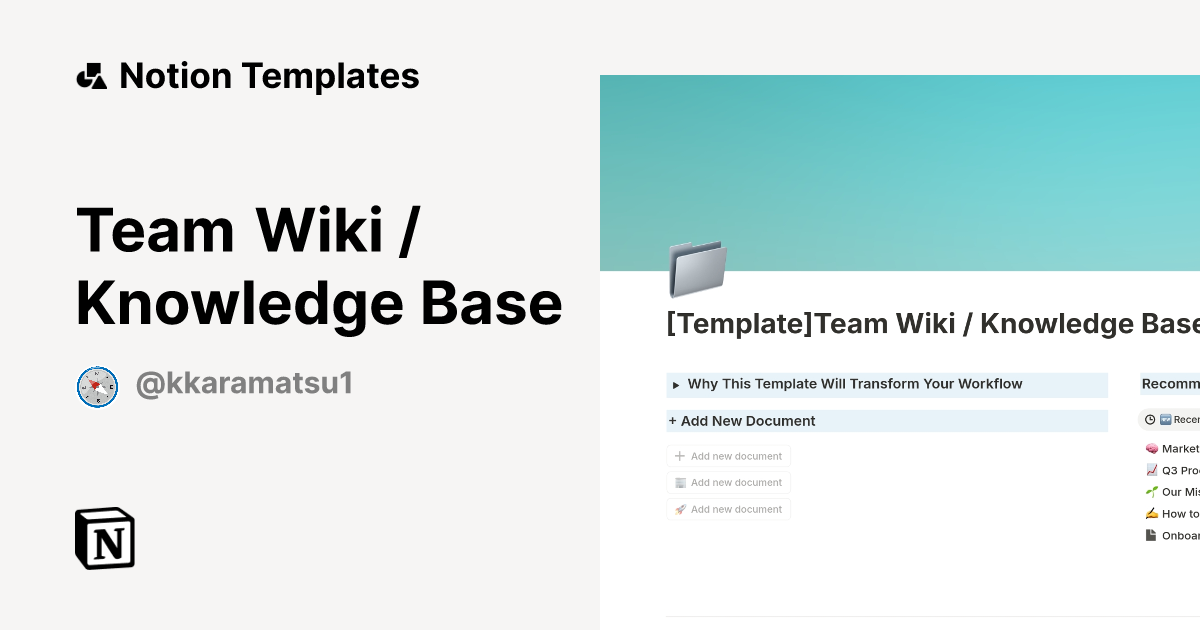1200x630 pixels.
Task: Click the @kkaramatsu1 author link
Action: point(243,383)
